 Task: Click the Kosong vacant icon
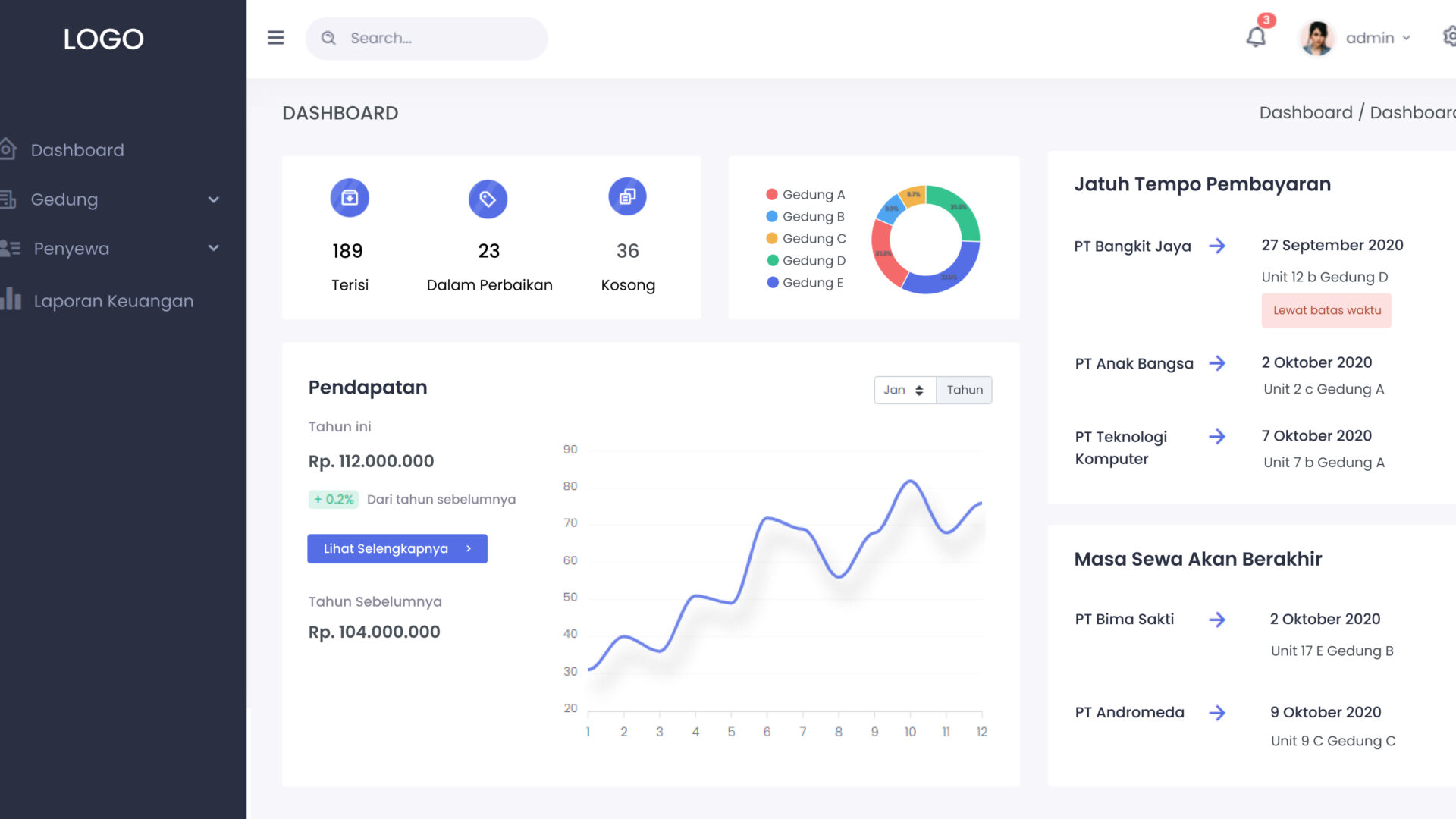click(x=627, y=196)
